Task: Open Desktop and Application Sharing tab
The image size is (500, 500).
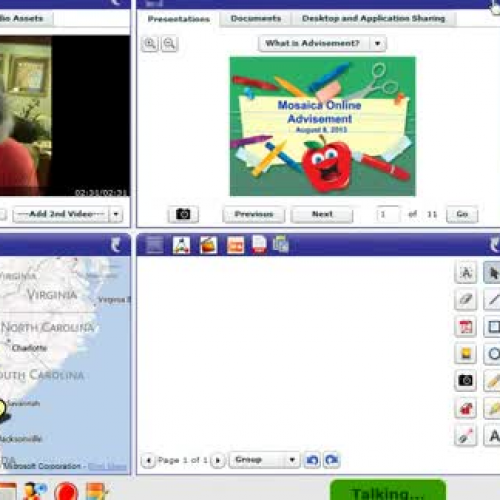Action: (374, 18)
